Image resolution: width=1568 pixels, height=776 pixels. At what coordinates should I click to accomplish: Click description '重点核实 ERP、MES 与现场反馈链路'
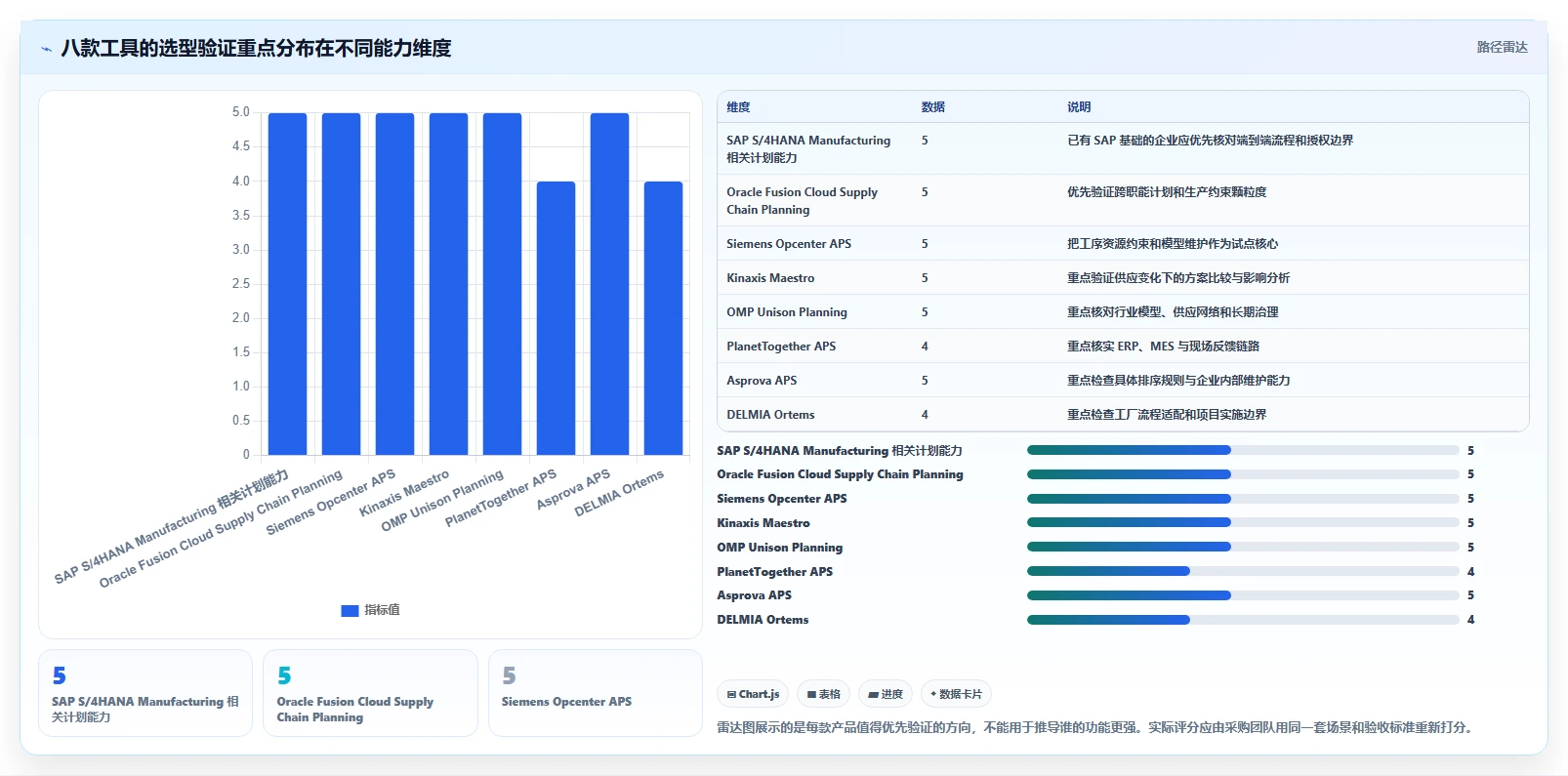coord(1164,347)
